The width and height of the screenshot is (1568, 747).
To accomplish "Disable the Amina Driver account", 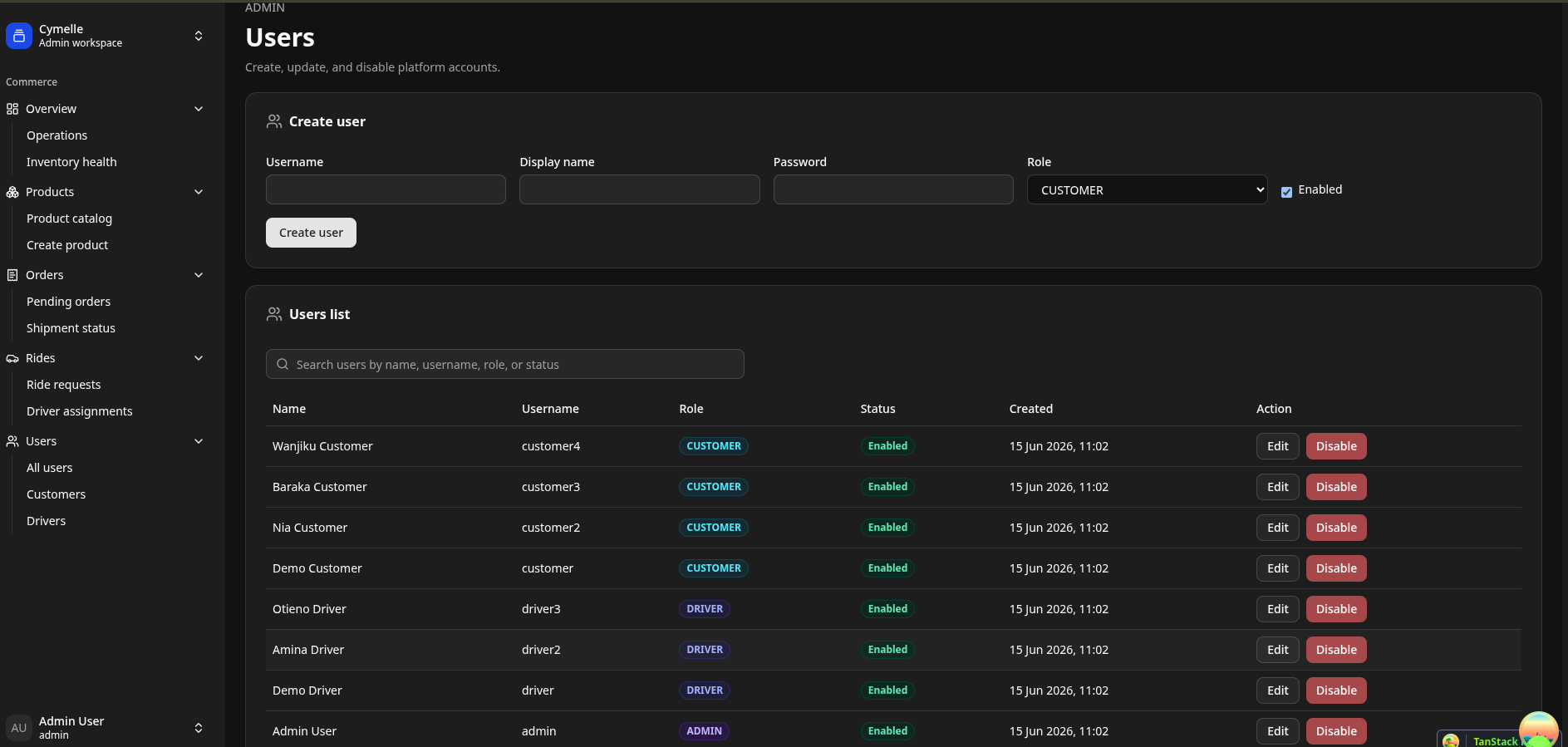I will (x=1336, y=650).
